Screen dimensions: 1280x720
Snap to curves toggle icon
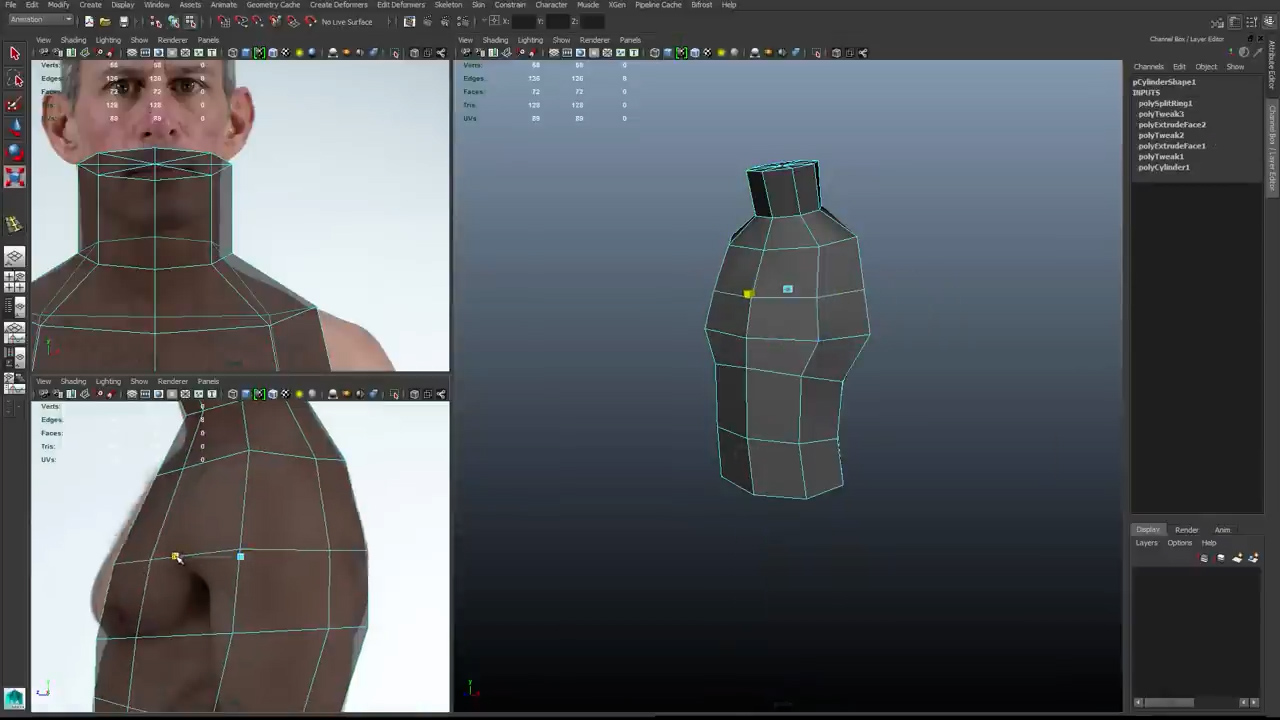(x=240, y=21)
